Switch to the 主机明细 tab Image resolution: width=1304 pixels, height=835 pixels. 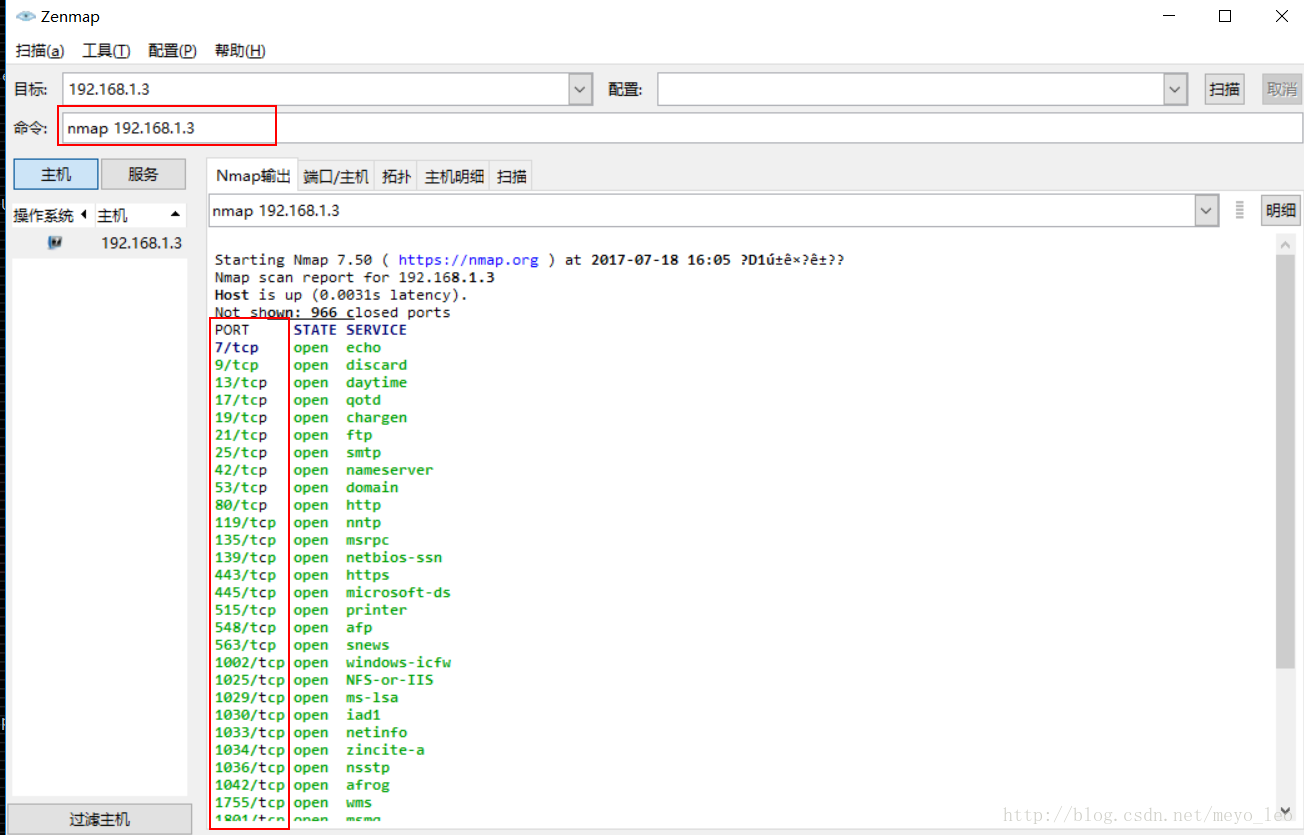pyautogui.click(x=455, y=176)
